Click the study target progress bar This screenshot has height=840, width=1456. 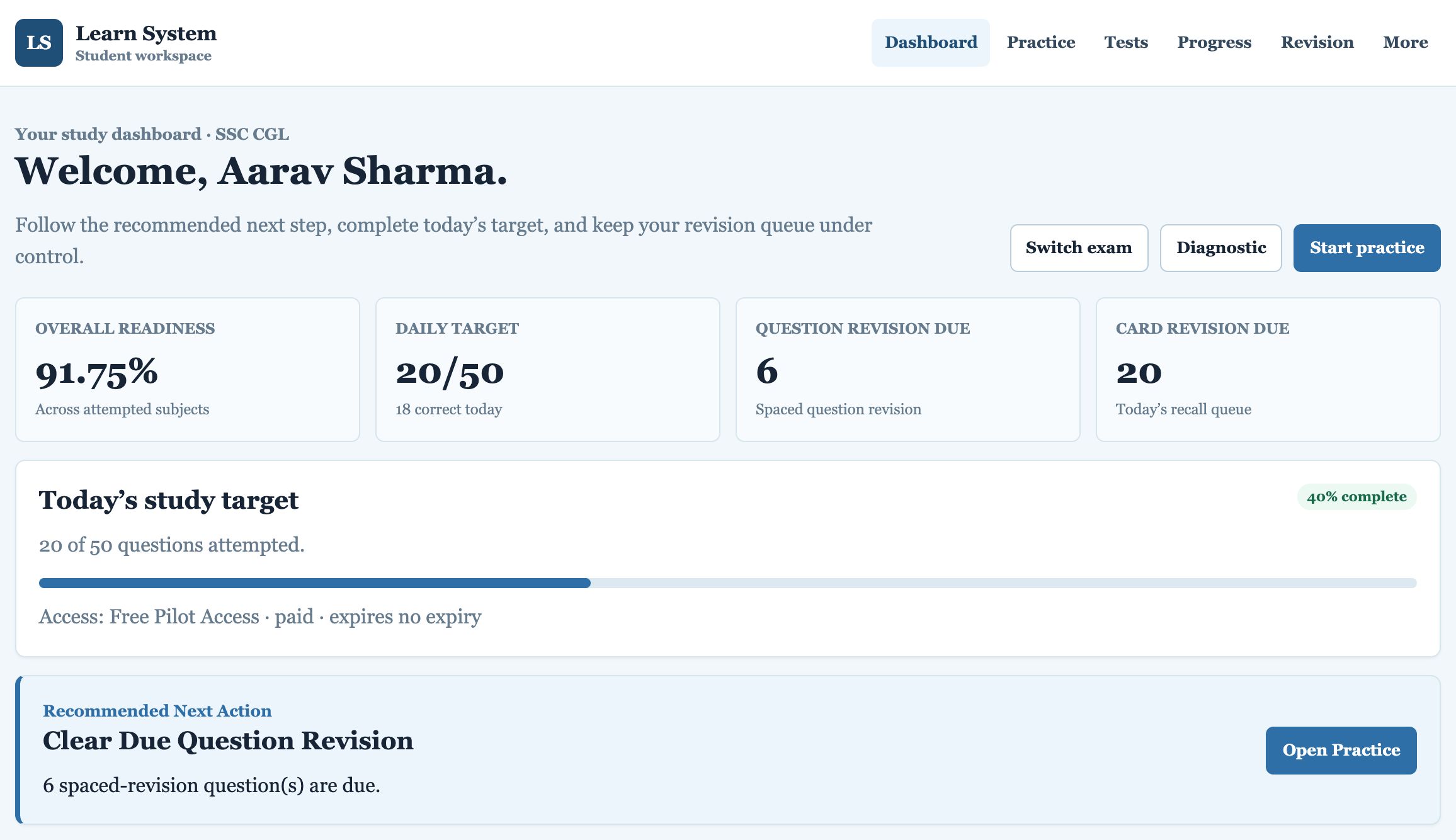728,583
